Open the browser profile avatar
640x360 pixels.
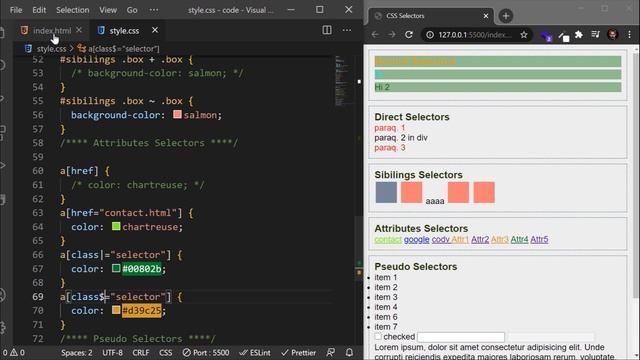[x=612, y=35]
